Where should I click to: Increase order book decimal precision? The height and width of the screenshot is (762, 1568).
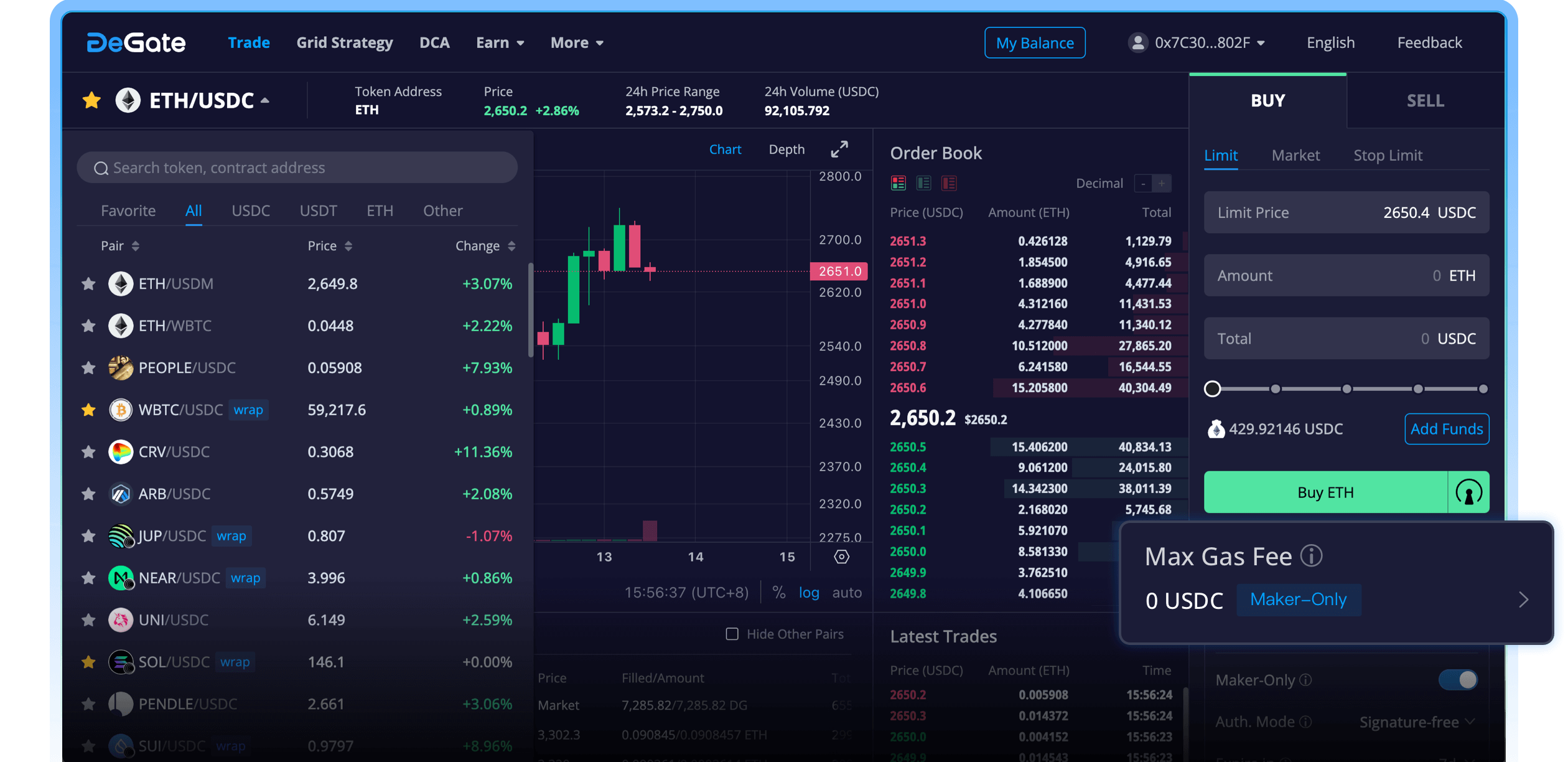click(1162, 184)
